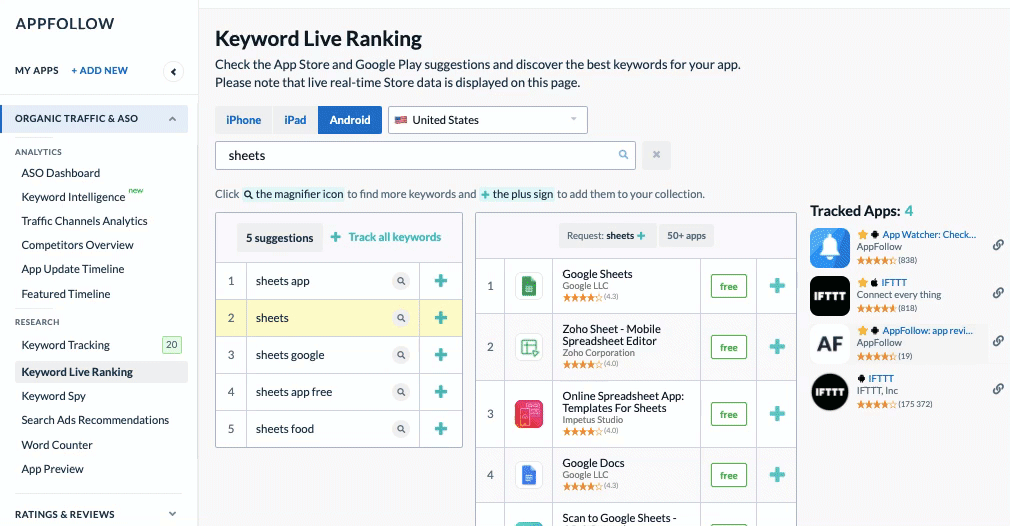
Task: Click the Zoho Sheet app icon
Action: point(529,347)
